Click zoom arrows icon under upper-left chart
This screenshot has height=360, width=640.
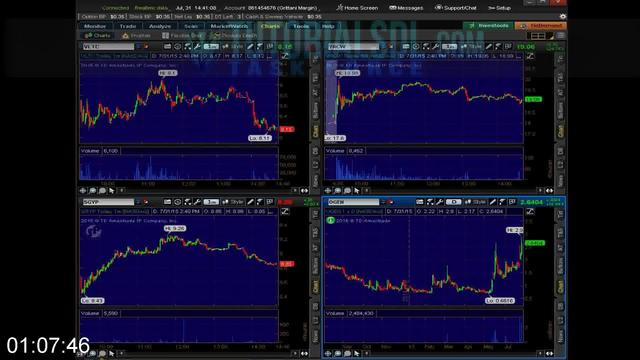pyautogui.click(x=304, y=191)
